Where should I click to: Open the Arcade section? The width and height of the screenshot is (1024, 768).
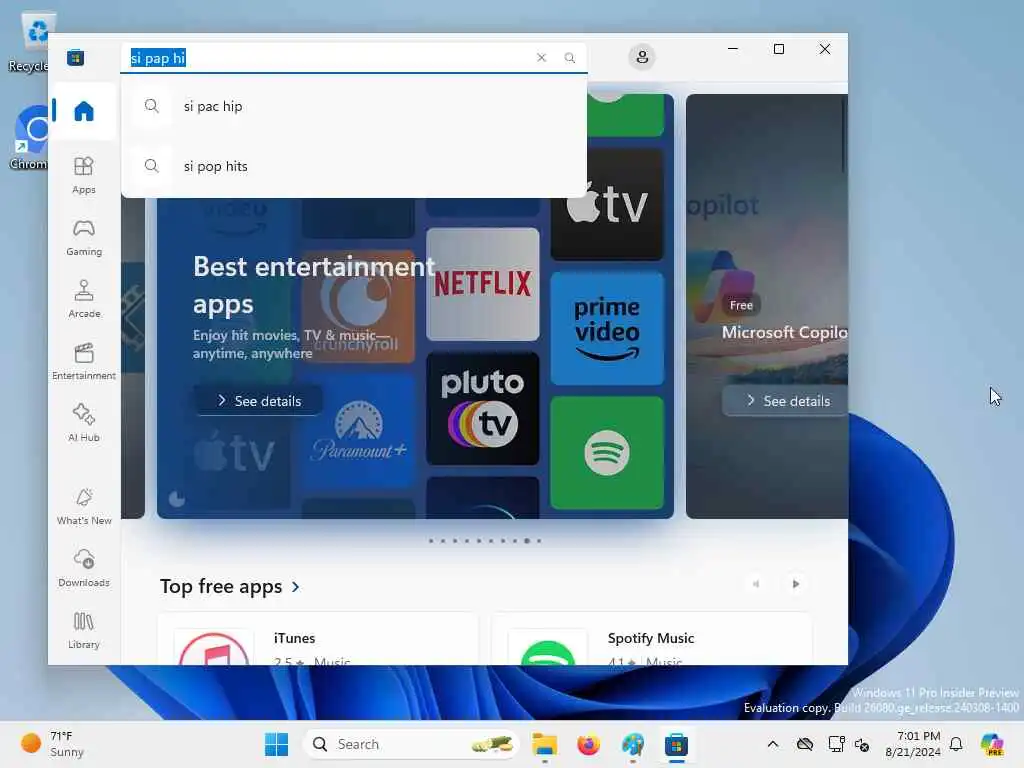coord(84,299)
